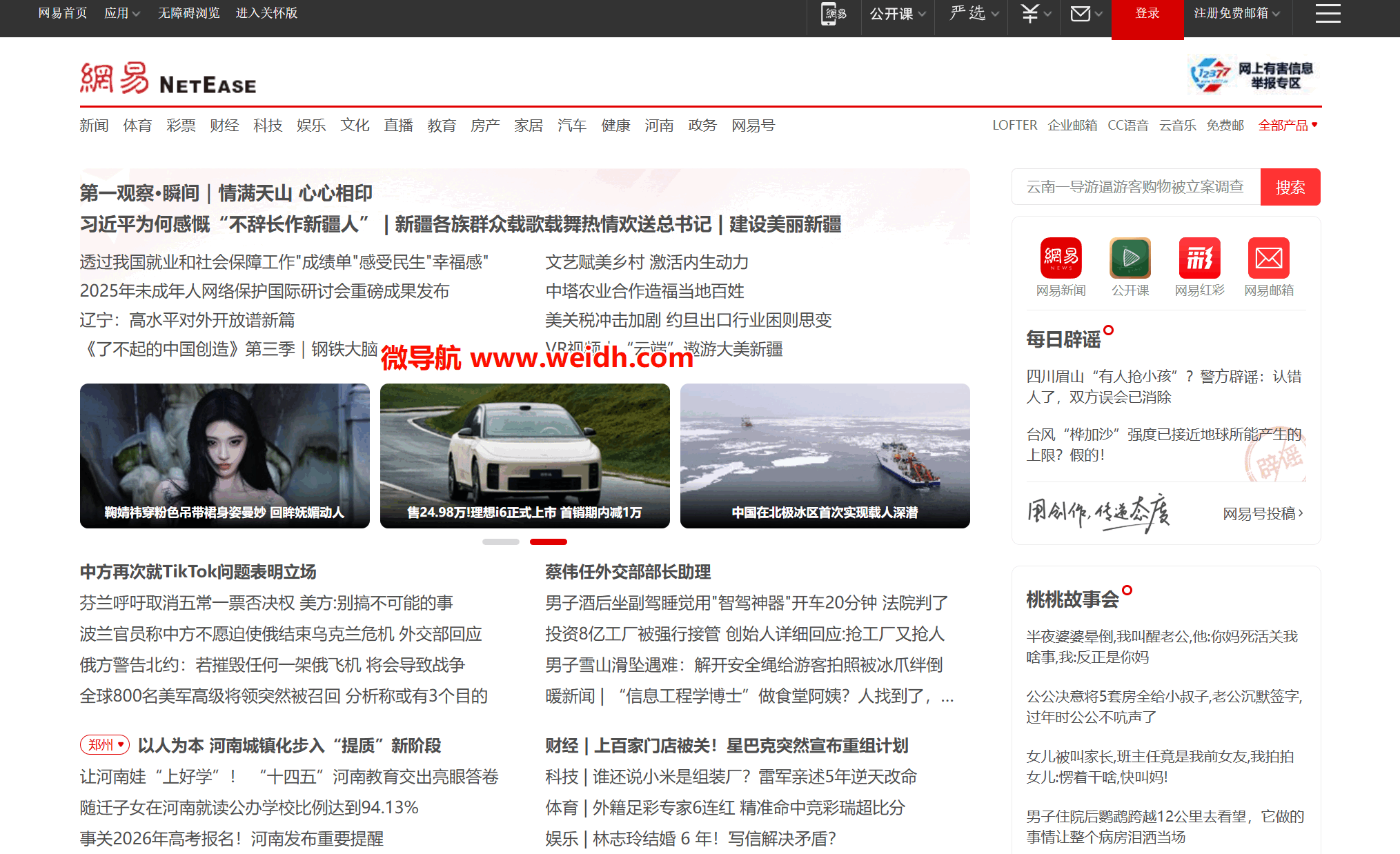Open the 鞠婧祎 photo thumbnail
Viewport: 1400px width, 854px height.
225,456
